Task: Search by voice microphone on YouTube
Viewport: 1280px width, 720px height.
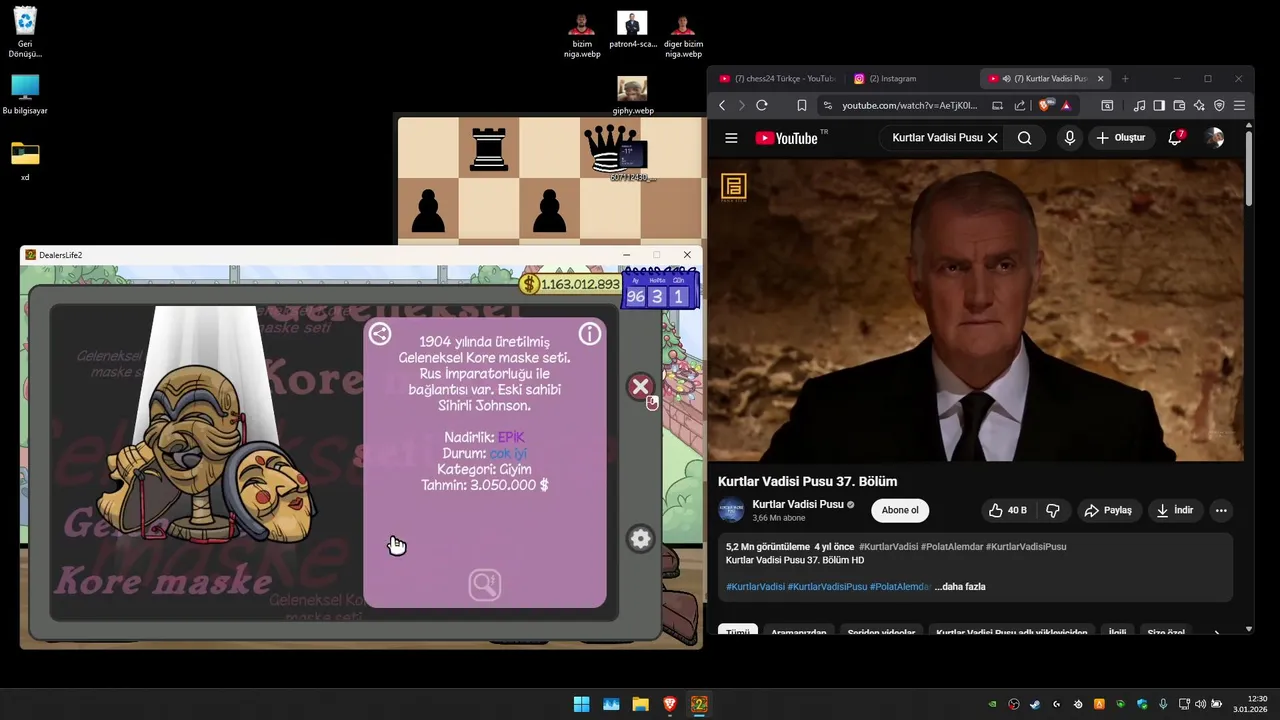Action: [1070, 138]
